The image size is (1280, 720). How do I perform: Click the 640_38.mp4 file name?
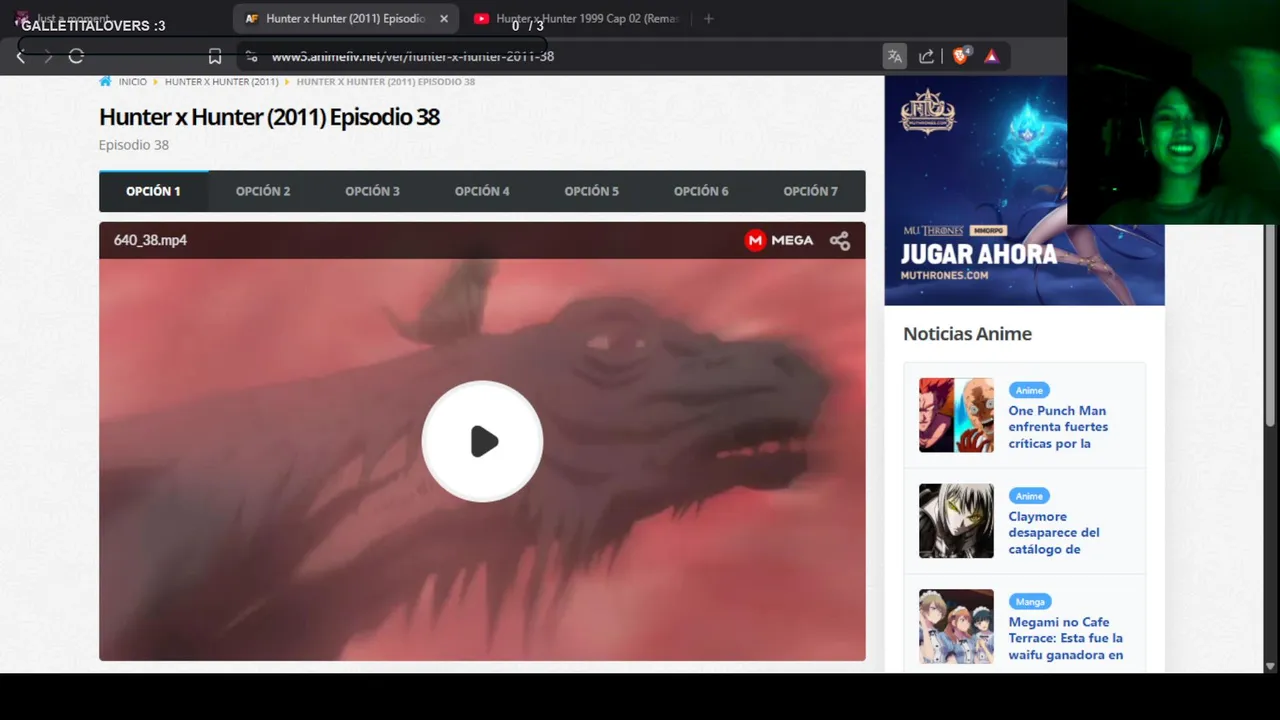150,240
